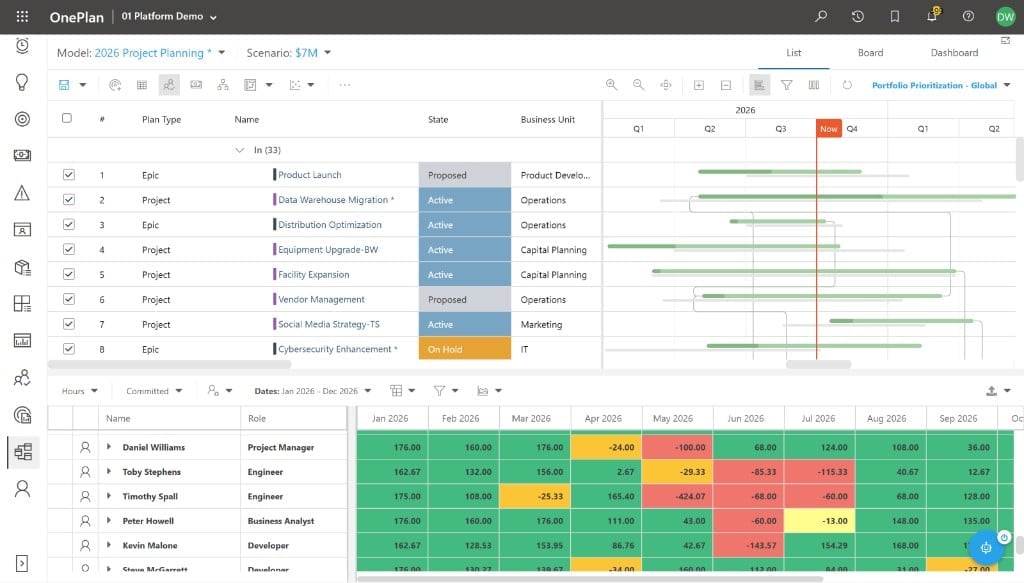This screenshot has height=583, width=1024.
Task: Open the Committed dropdown
Action: 154,391
